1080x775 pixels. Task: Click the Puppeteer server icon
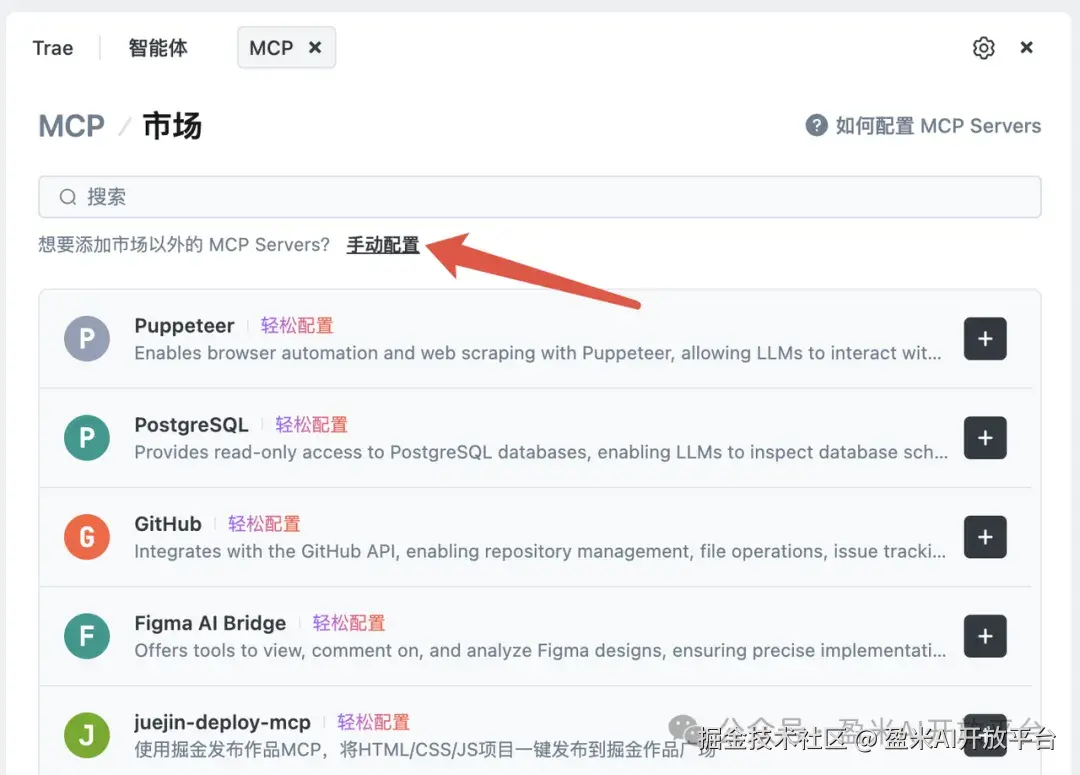86,339
